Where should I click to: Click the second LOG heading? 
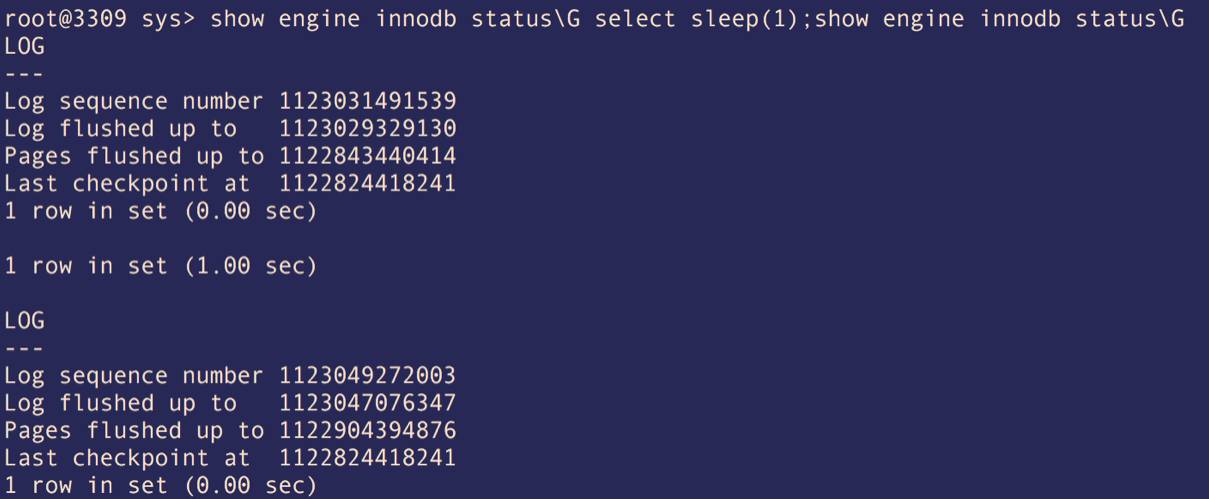coord(25,322)
